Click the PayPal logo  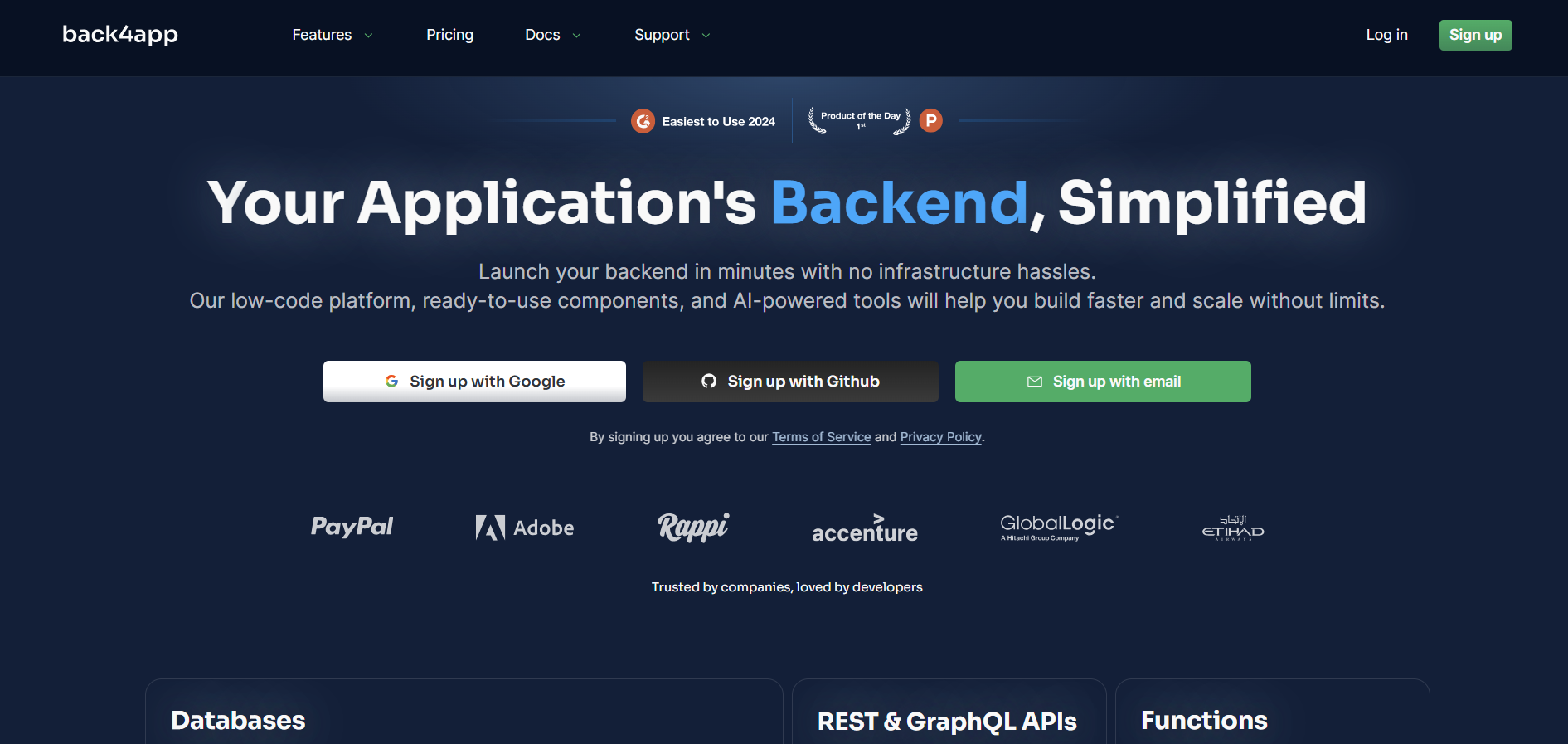click(x=352, y=527)
